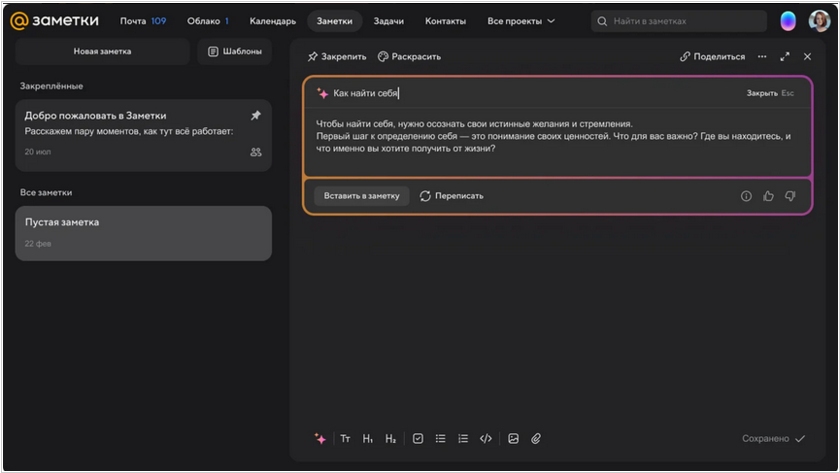Expand the "Все проекты" dropdown
Viewport: 840px width, 473px height.
[x=521, y=21]
